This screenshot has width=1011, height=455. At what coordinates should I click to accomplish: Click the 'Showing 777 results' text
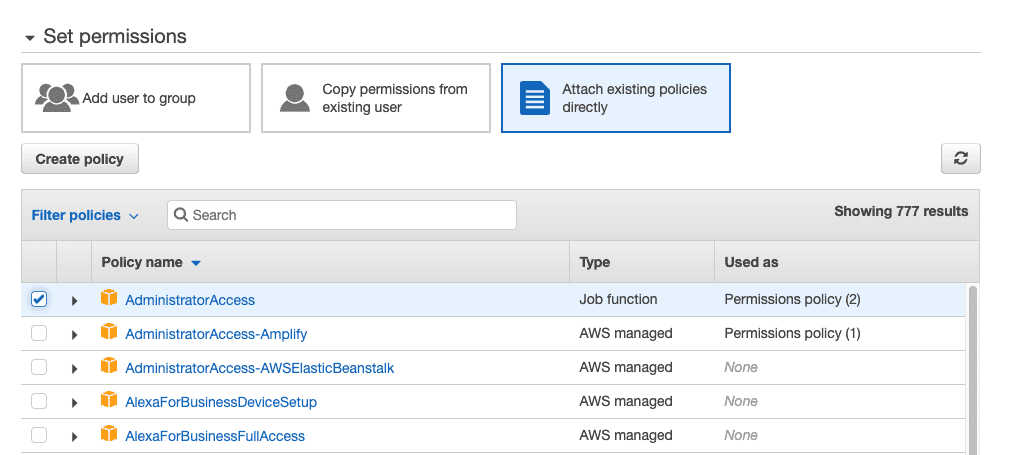pyautogui.click(x=901, y=211)
